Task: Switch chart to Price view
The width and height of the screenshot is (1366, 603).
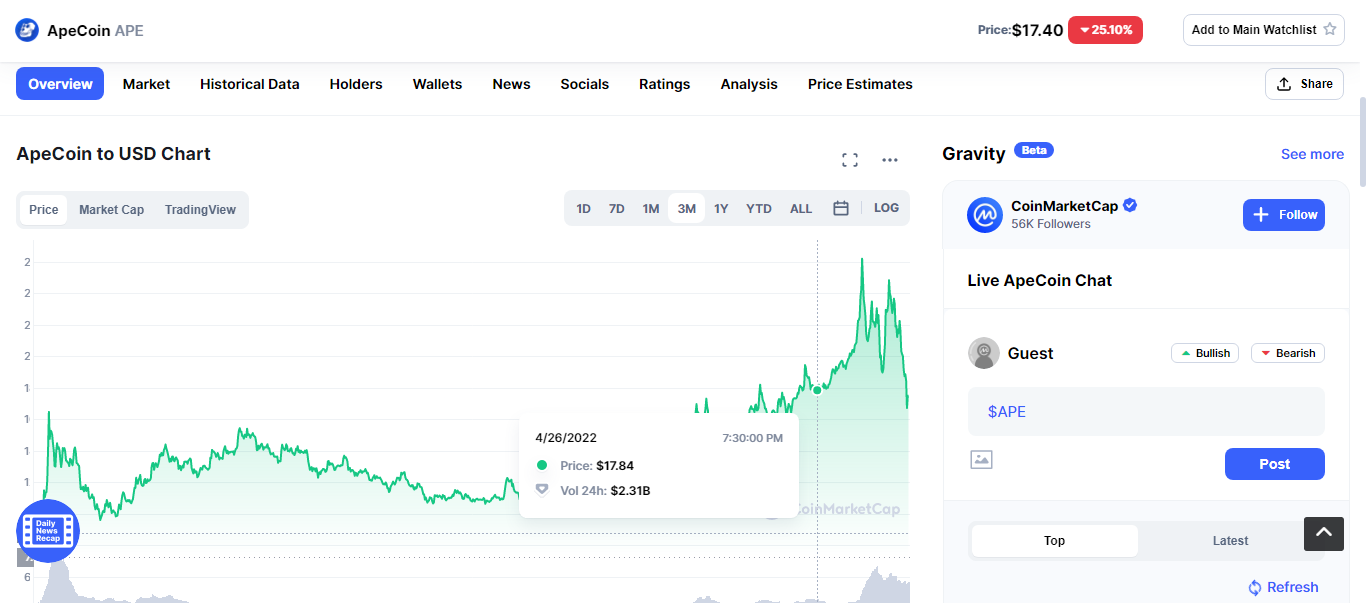Action: tap(43, 210)
